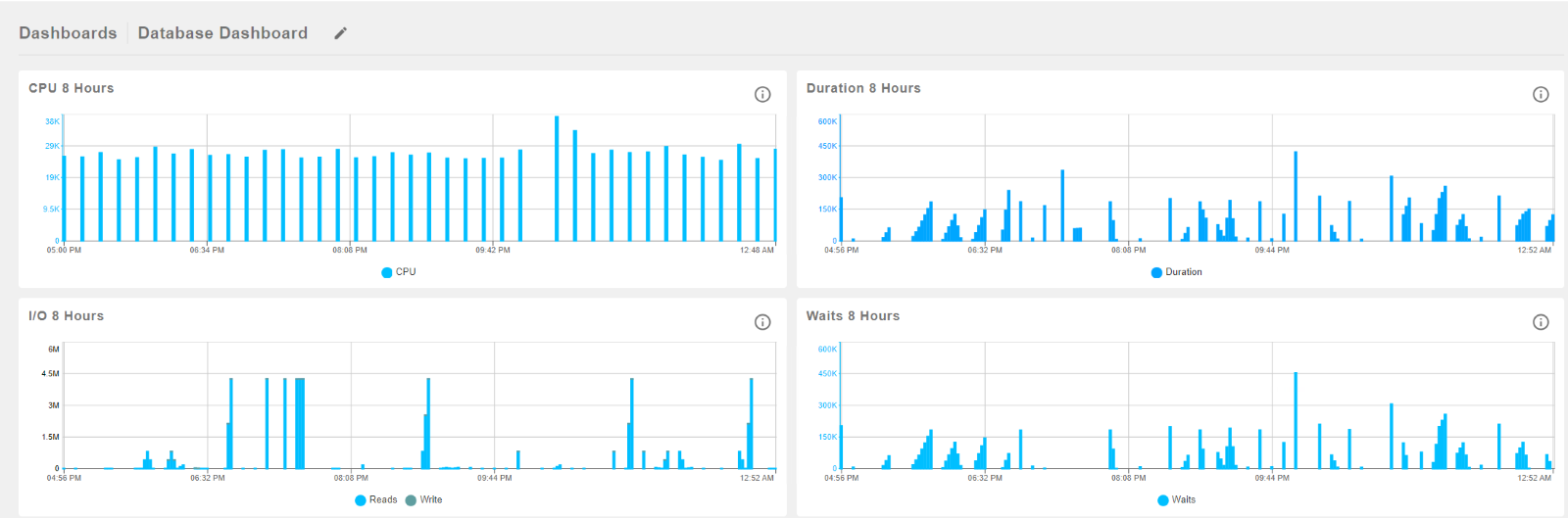The image size is (1568, 518).
Task: Select the tallest Waits bar near 09:44 PM
Action: (1296, 420)
